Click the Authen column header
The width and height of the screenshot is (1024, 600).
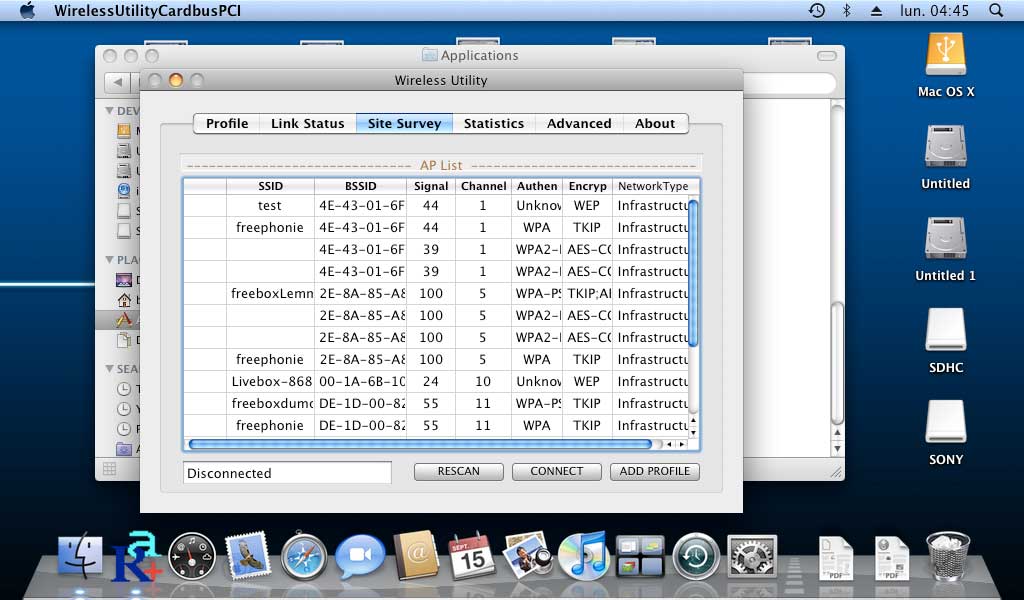[537, 186]
